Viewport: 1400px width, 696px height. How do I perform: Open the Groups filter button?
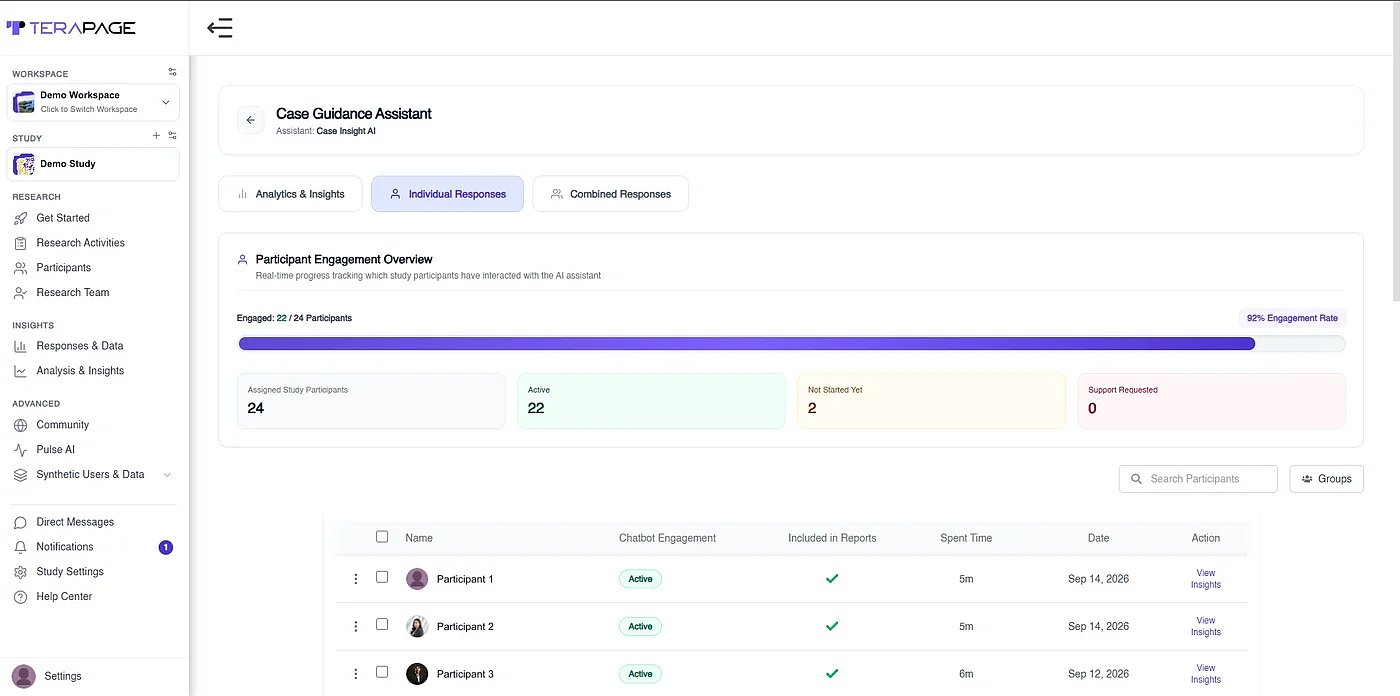[1327, 479]
